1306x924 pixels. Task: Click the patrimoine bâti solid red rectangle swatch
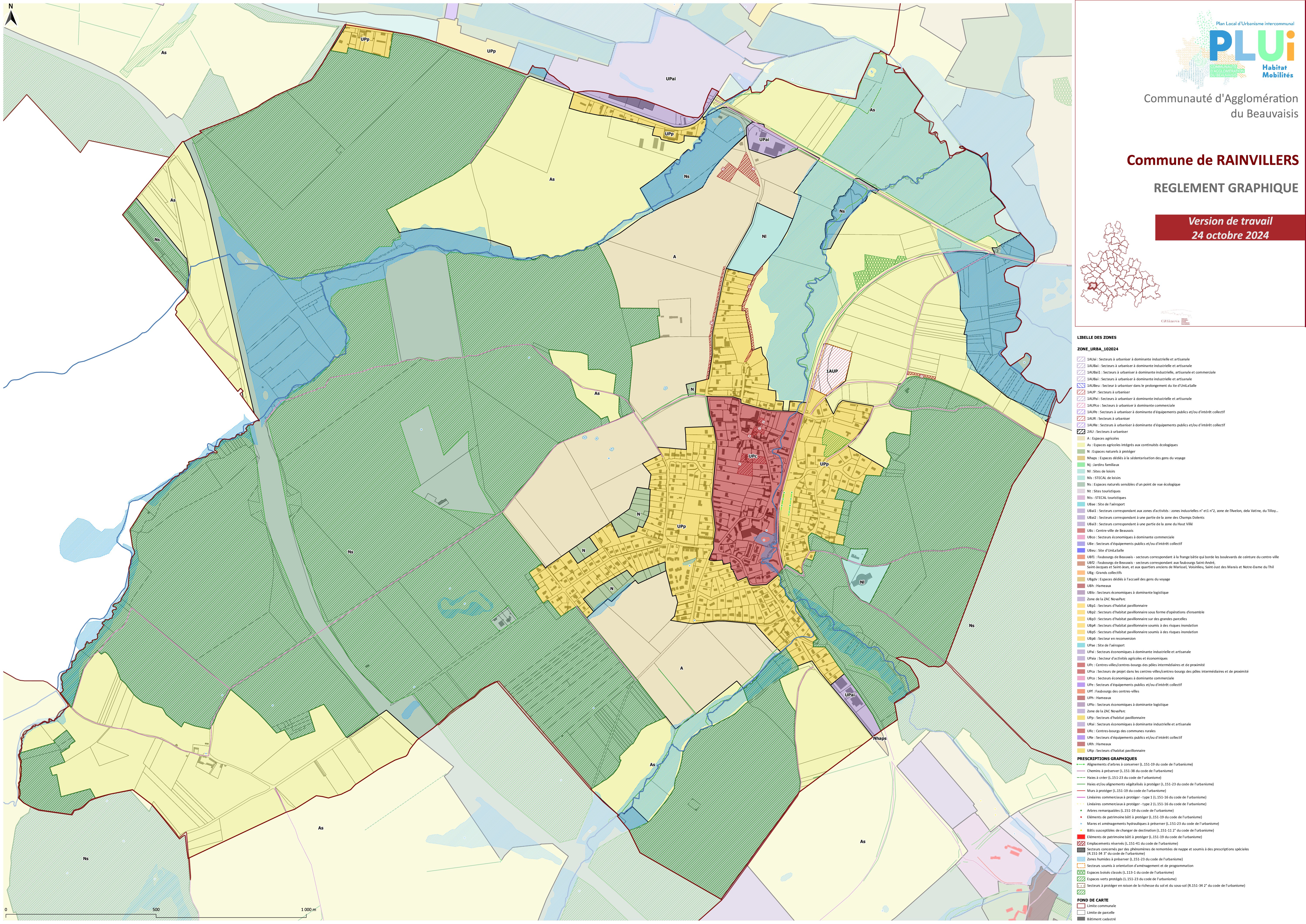click(1081, 837)
